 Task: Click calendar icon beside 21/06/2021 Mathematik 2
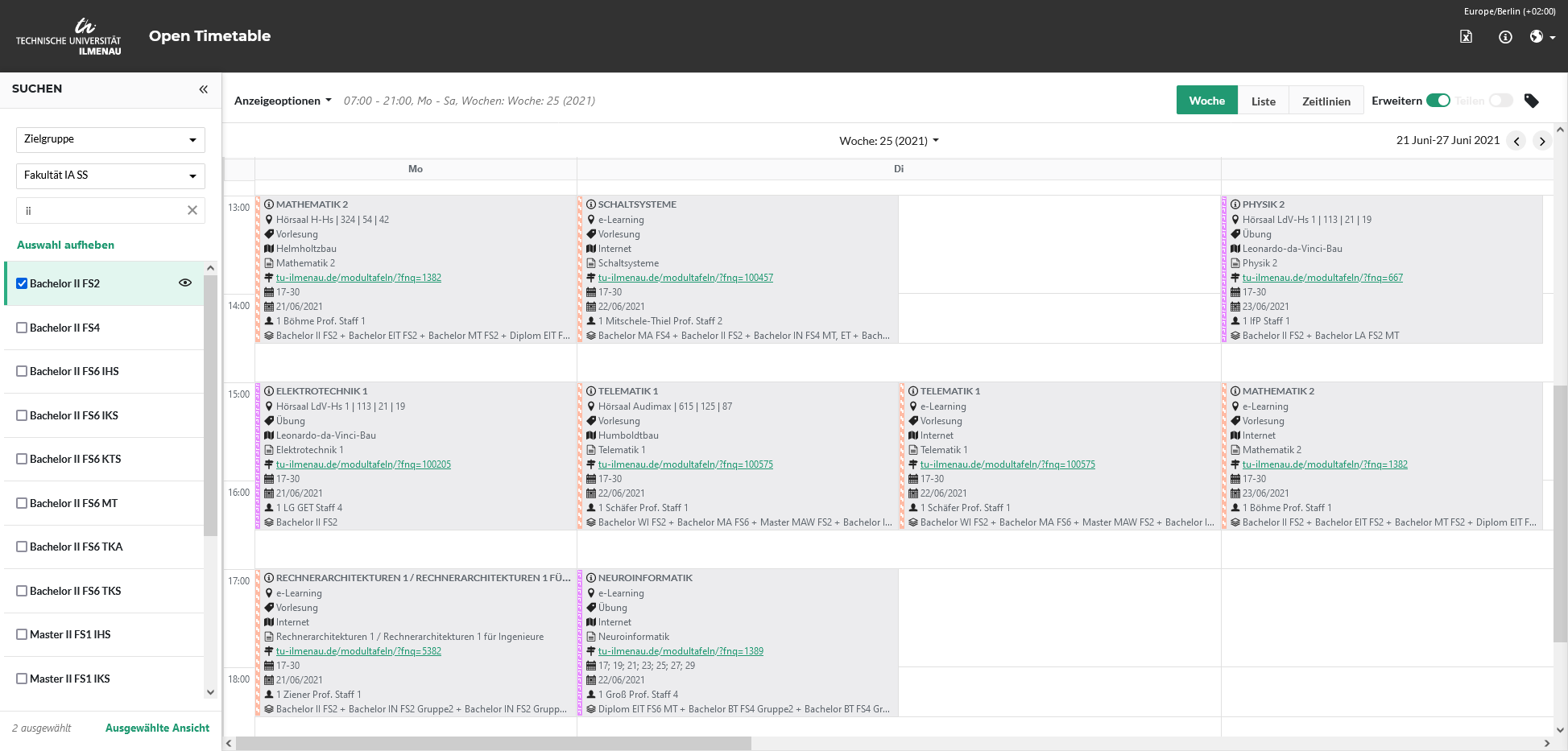[269, 307]
